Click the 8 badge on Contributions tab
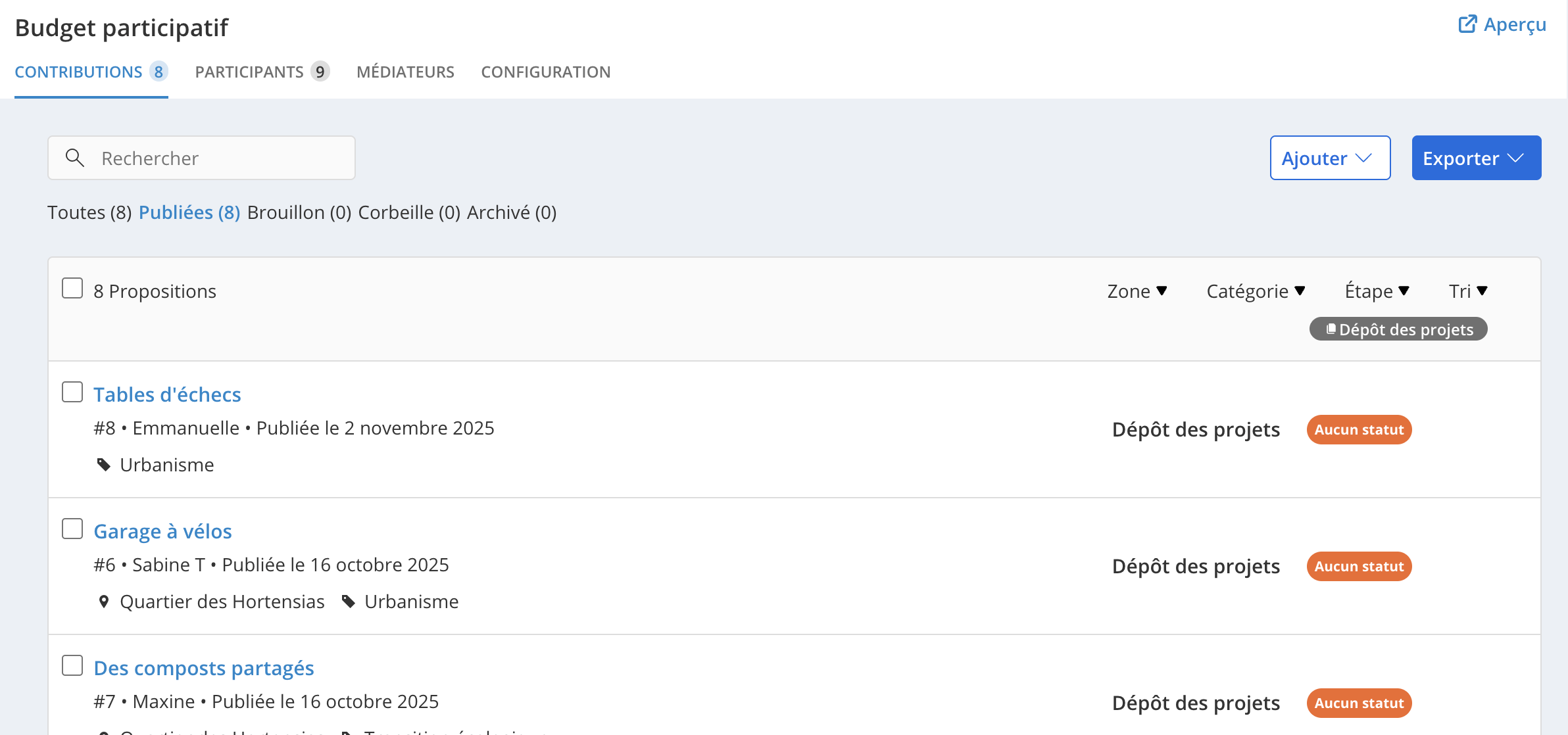This screenshot has width=1568, height=735. [x=159, y=72]
